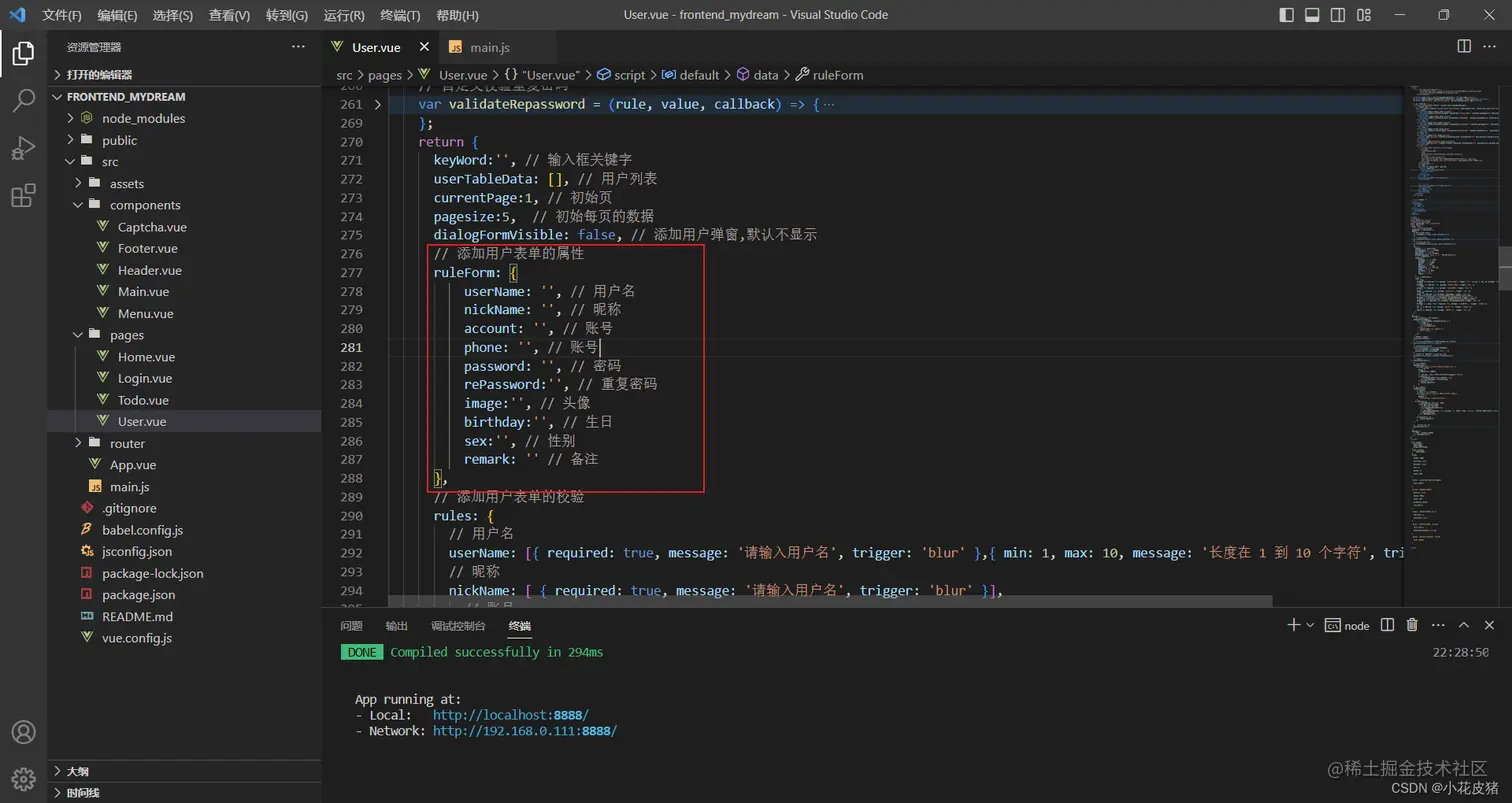Open Header.vue in the explorer
Screen dimensions: 1512x803
point(184,270)
